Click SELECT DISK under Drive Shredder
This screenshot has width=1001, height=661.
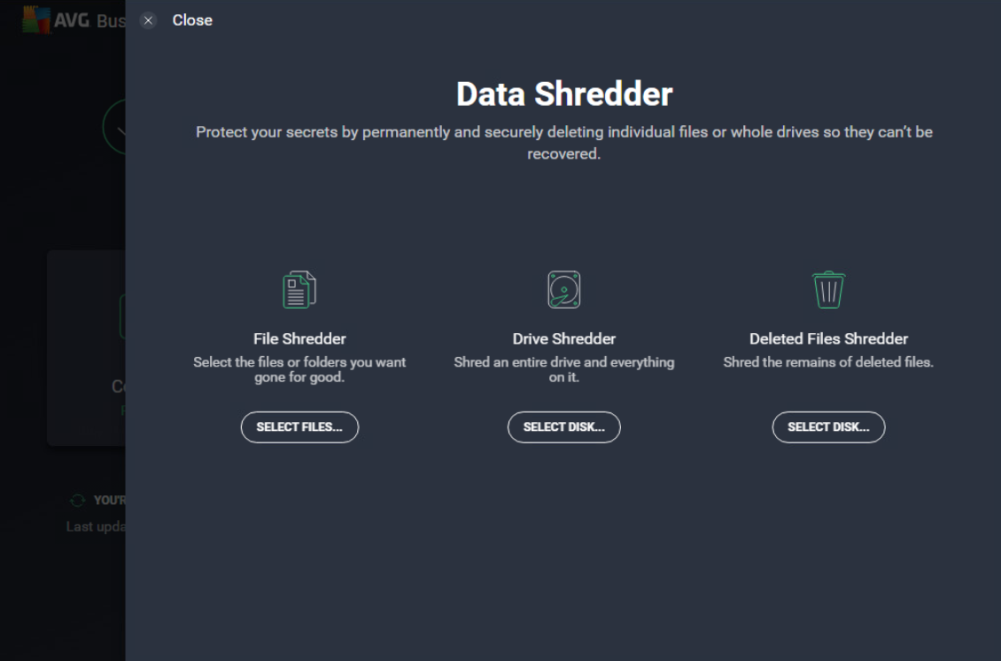(x=563, y=427)
